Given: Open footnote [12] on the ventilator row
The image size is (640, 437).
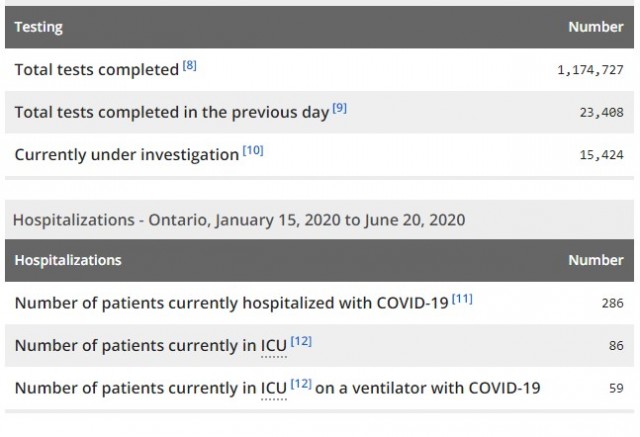Looking at the screenshot, I should [x=301, y=384].
